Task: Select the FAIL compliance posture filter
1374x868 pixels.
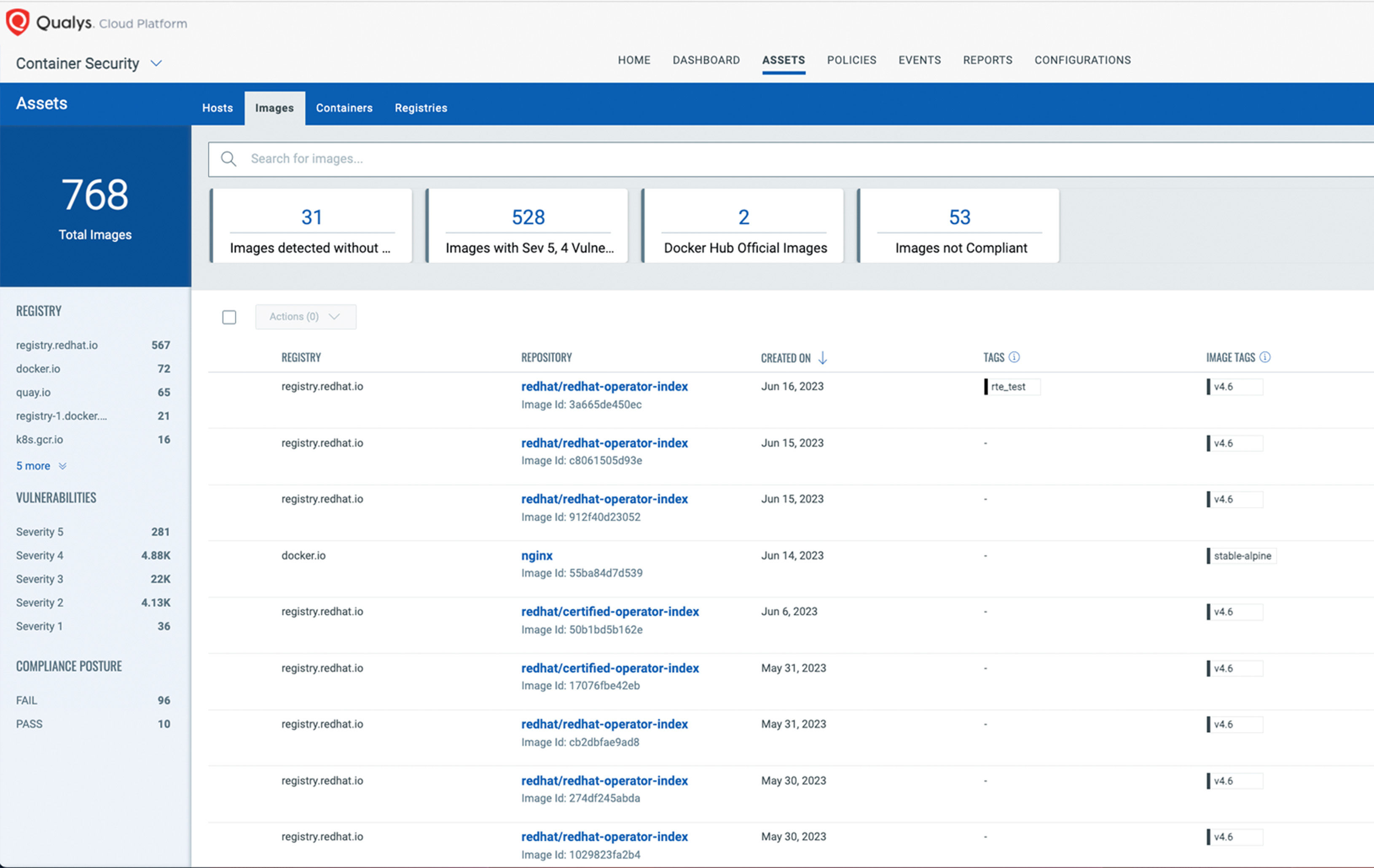Action: click(26, 700)
